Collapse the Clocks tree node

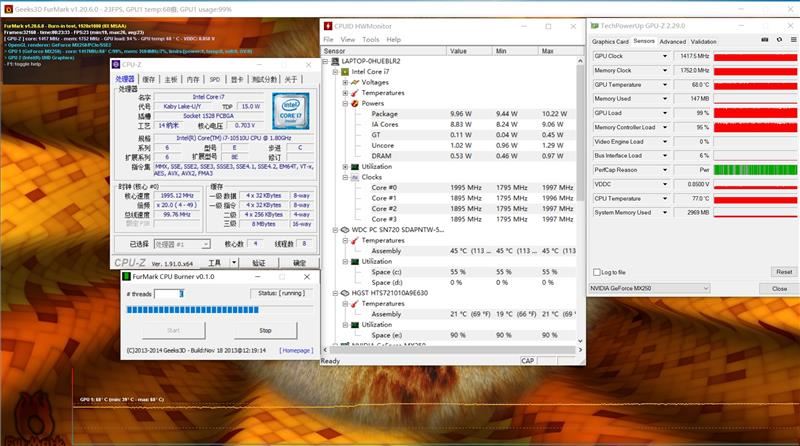345,177
